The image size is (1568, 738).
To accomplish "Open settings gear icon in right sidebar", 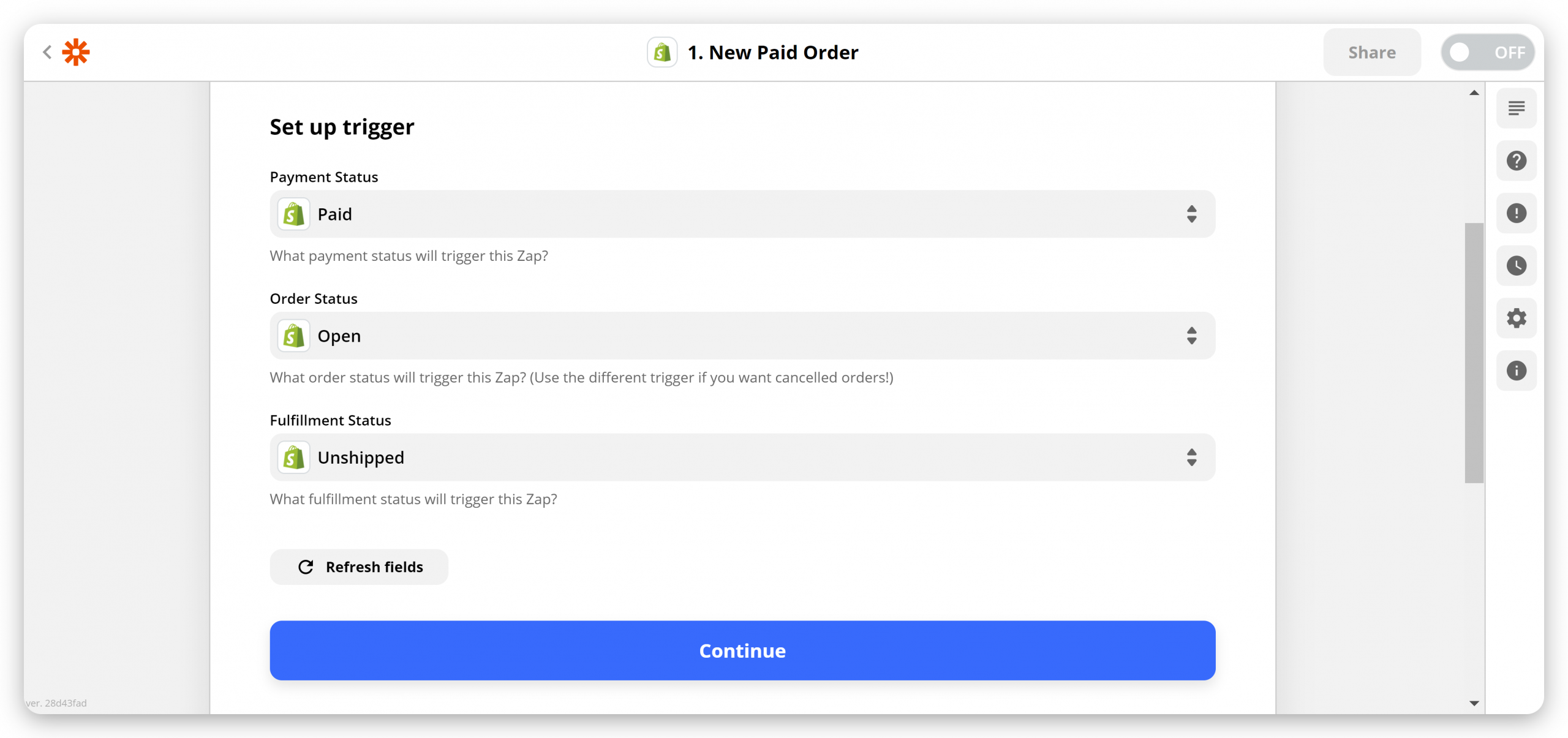I will [x=1517, y=318].
